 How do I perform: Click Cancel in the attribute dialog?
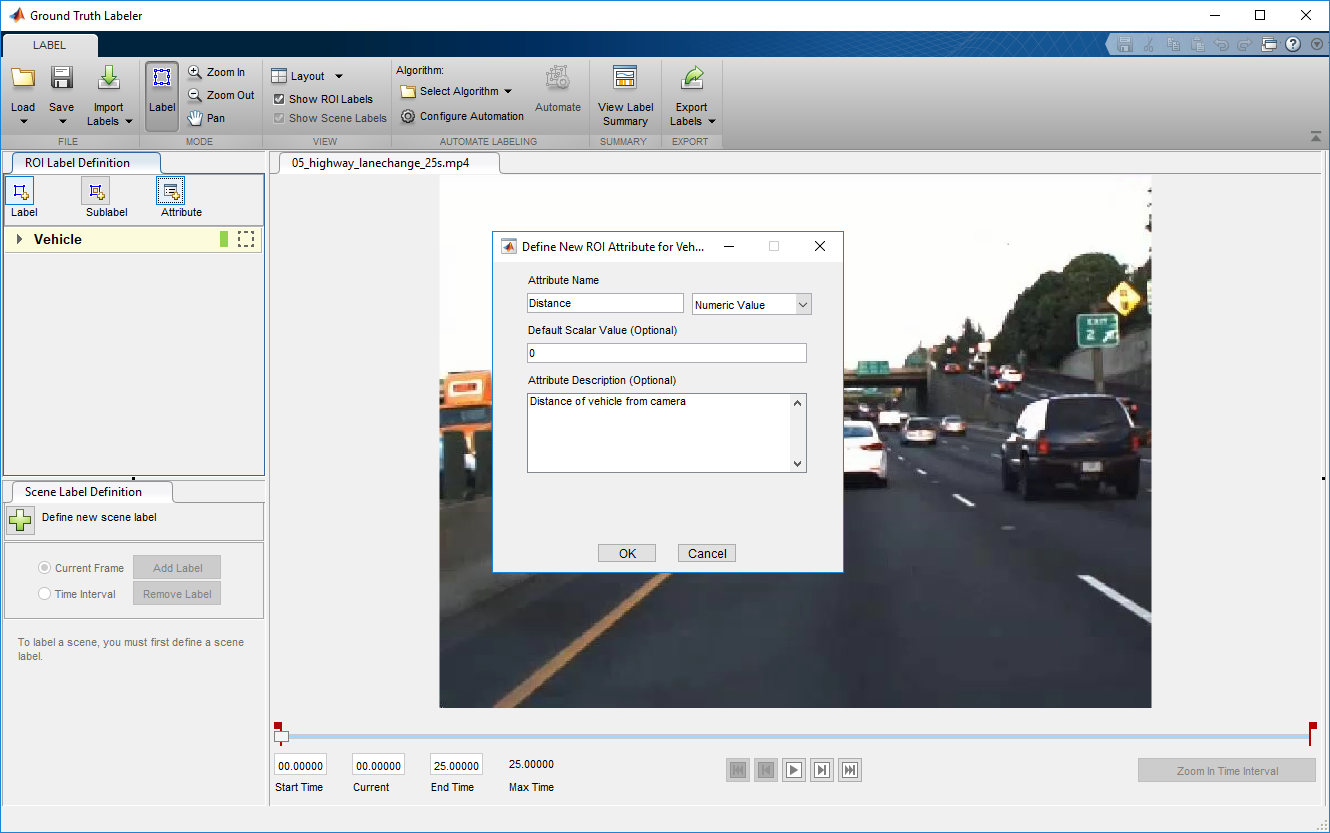[x=706, y=553]
